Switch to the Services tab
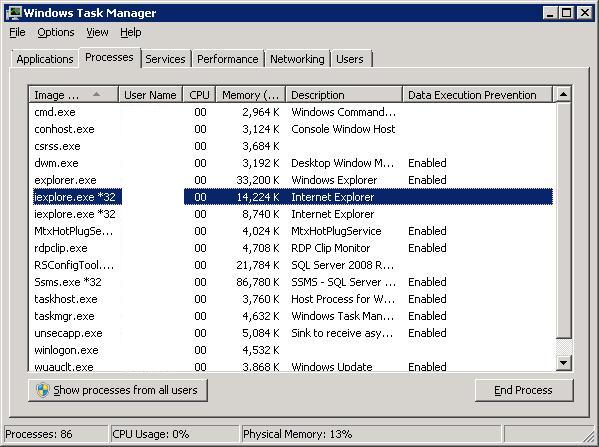 coord(165,59)
